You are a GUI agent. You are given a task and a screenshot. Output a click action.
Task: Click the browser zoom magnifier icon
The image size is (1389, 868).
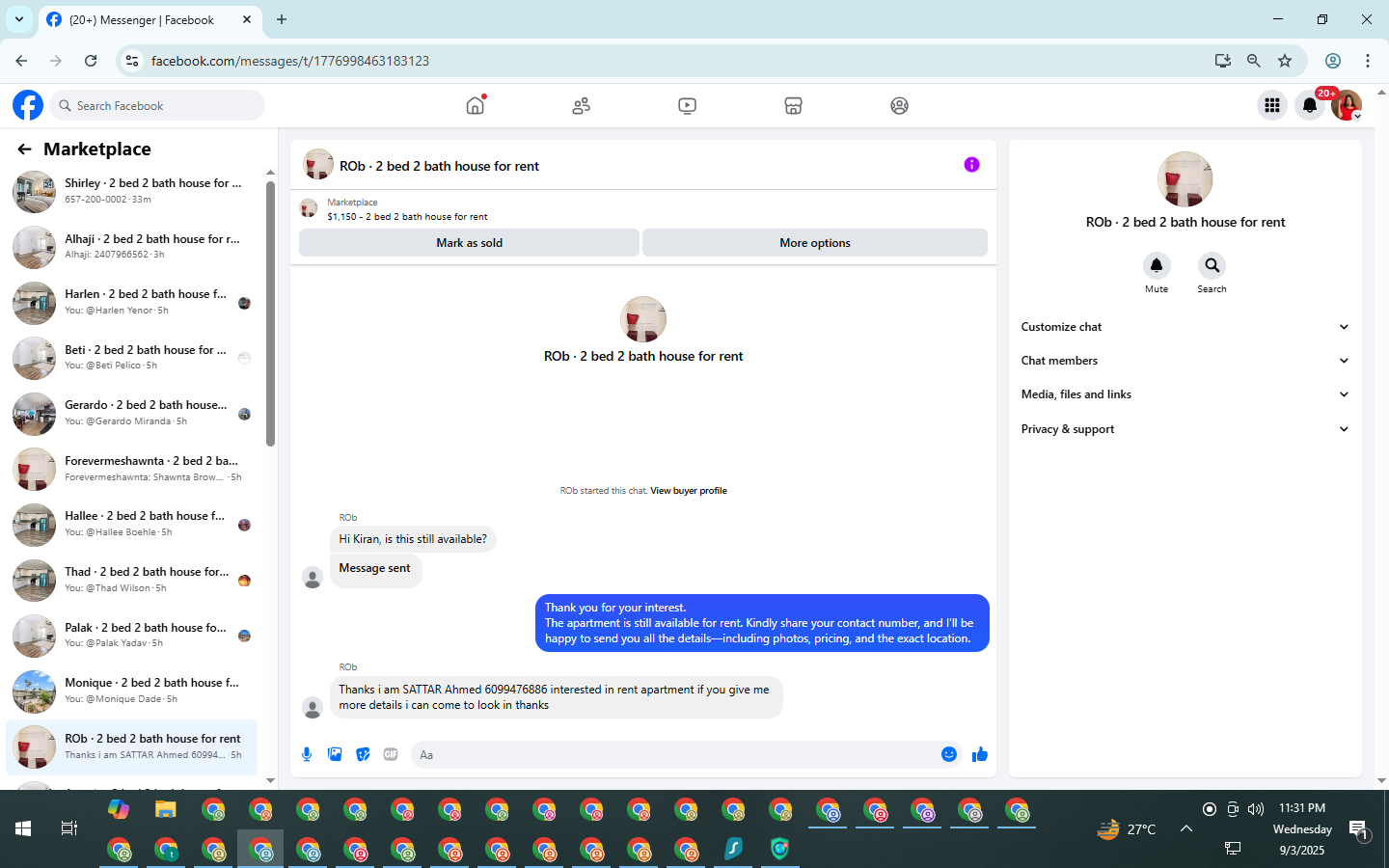(1254, 61)
